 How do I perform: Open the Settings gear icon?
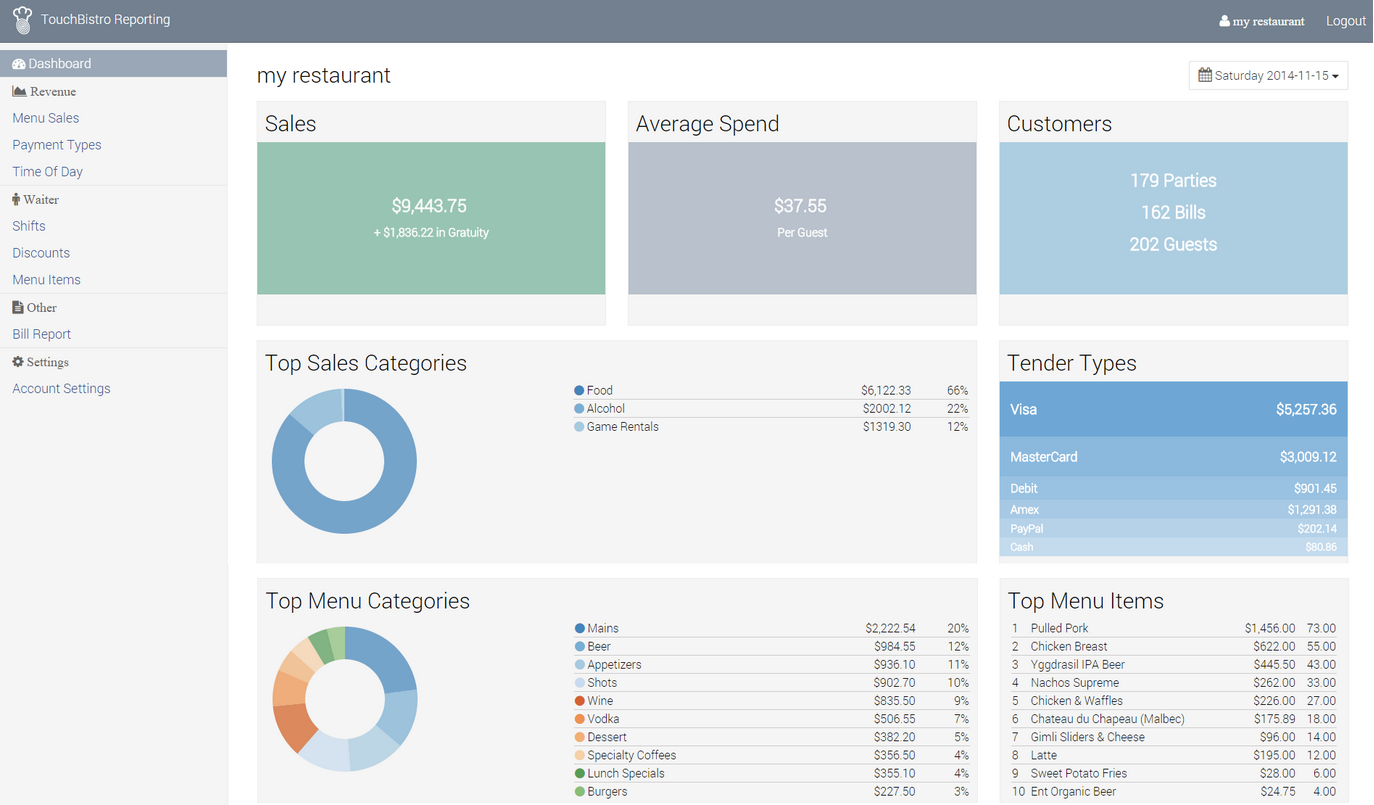click(18, 361)
